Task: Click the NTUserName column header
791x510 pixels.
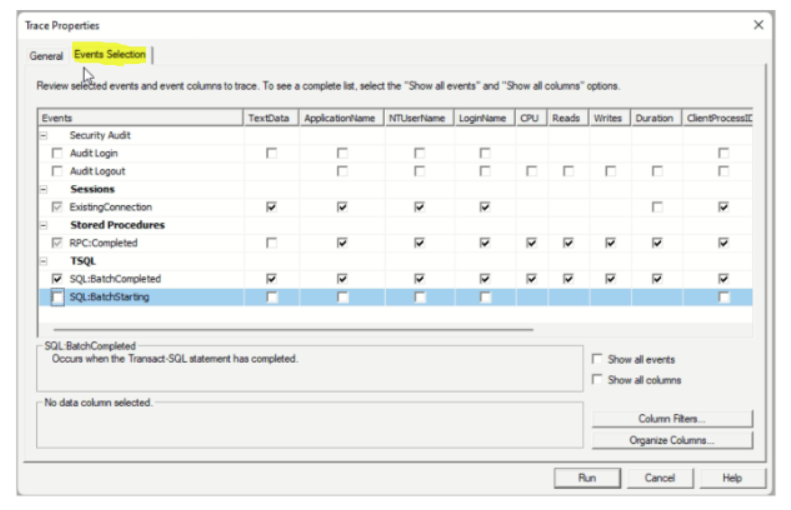Action: 417,118
